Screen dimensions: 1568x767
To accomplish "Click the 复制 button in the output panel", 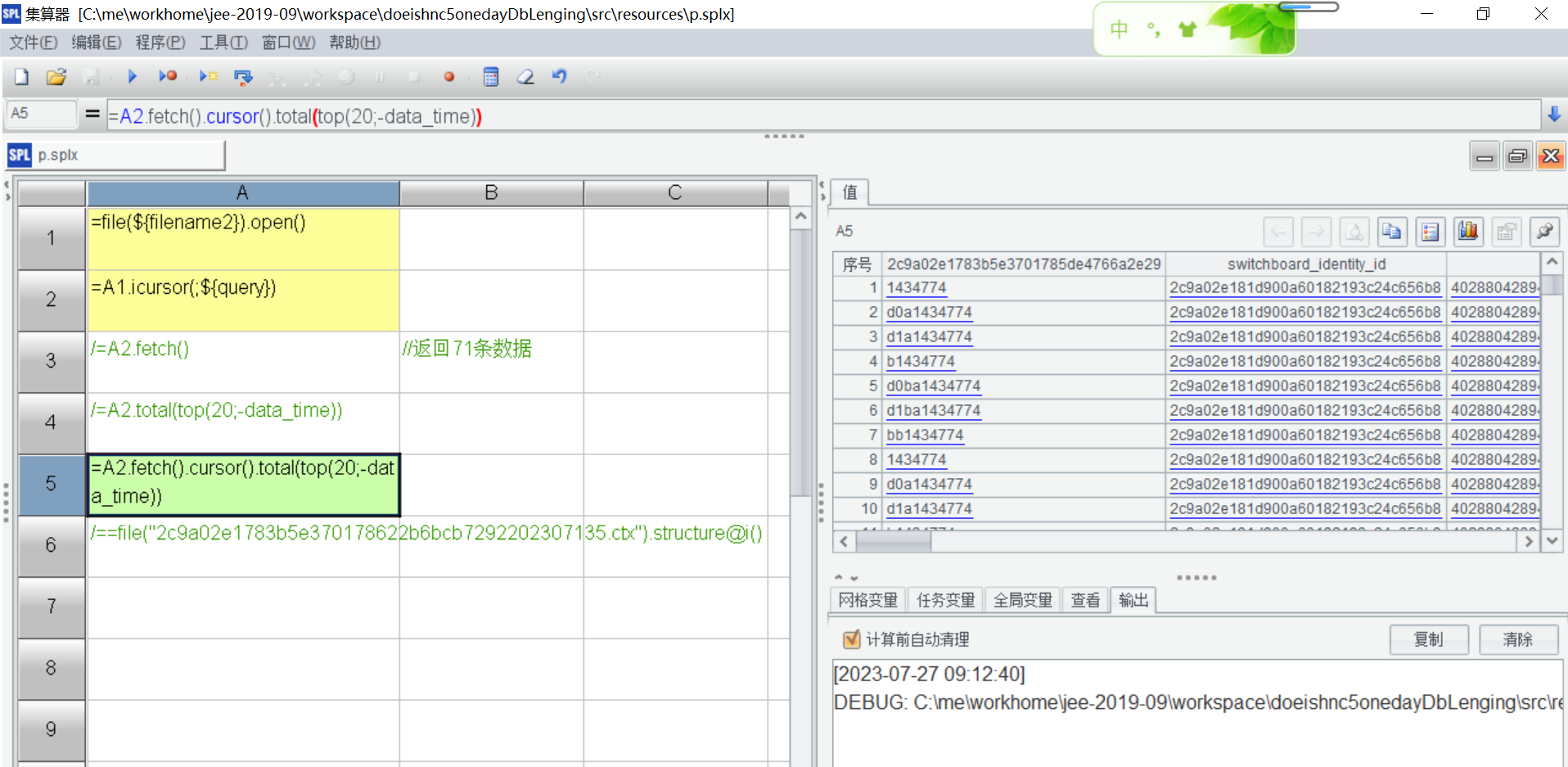I will [1428, 639].
